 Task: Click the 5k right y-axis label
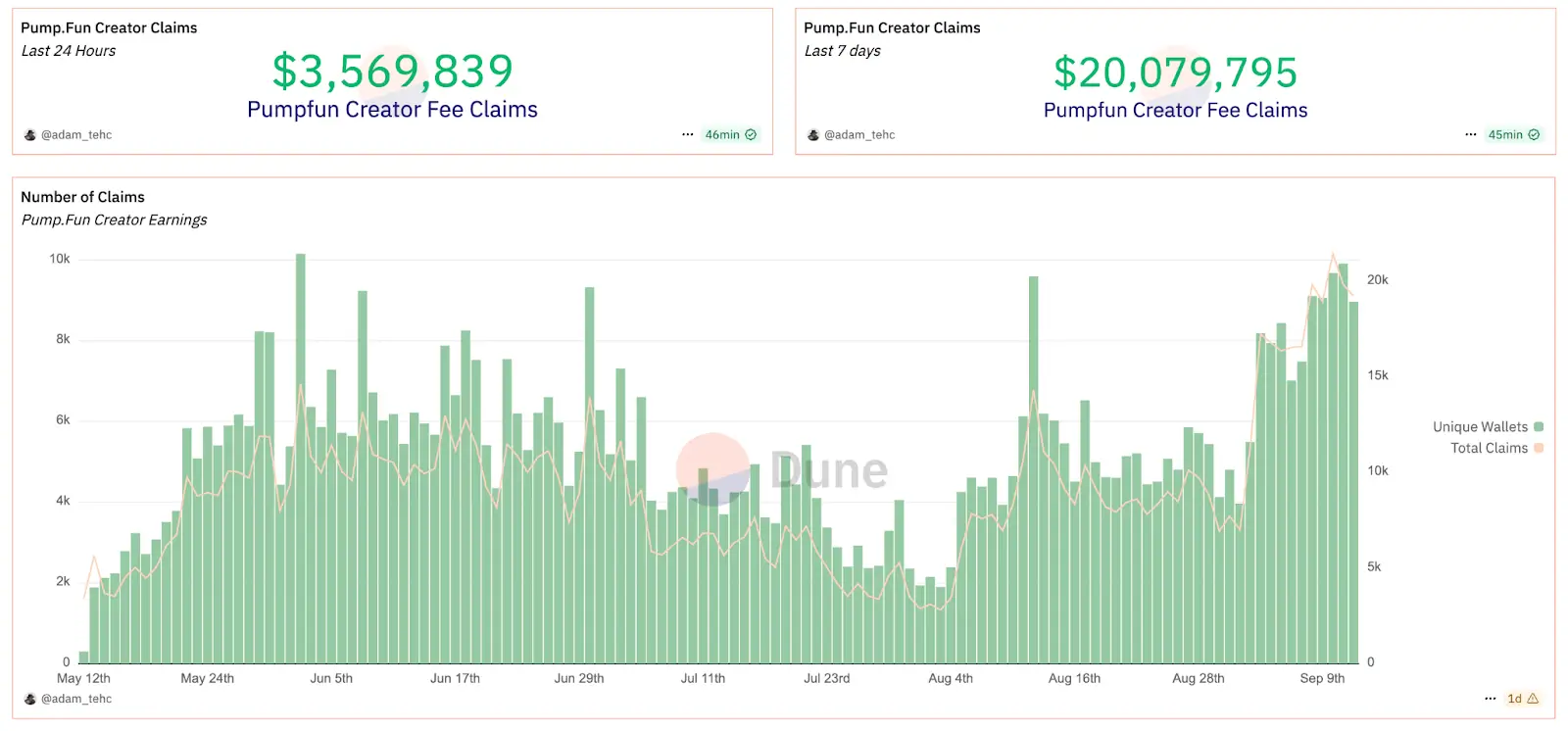tap(1374, 566)
